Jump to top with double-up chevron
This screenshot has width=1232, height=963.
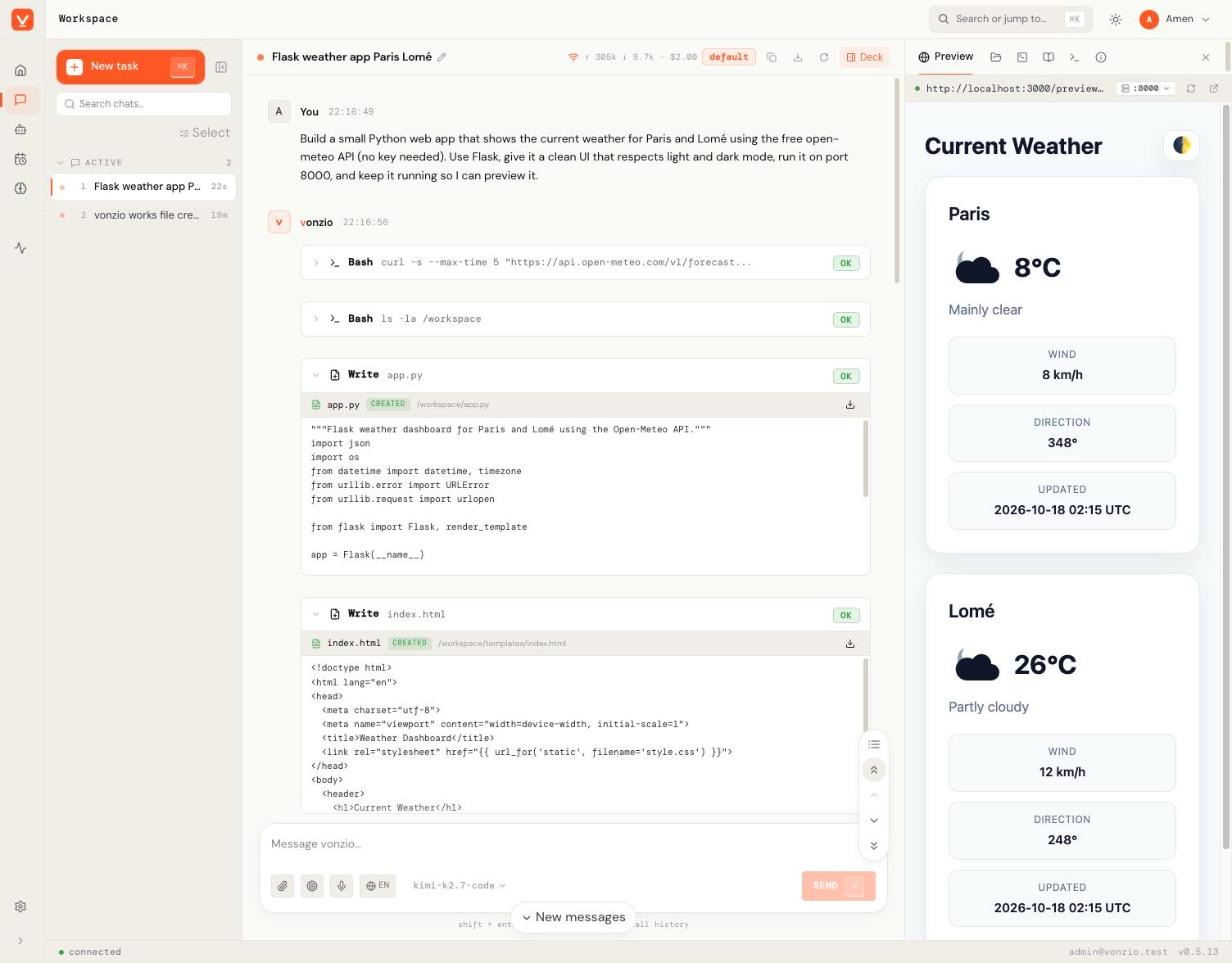[x=874, y=770]
